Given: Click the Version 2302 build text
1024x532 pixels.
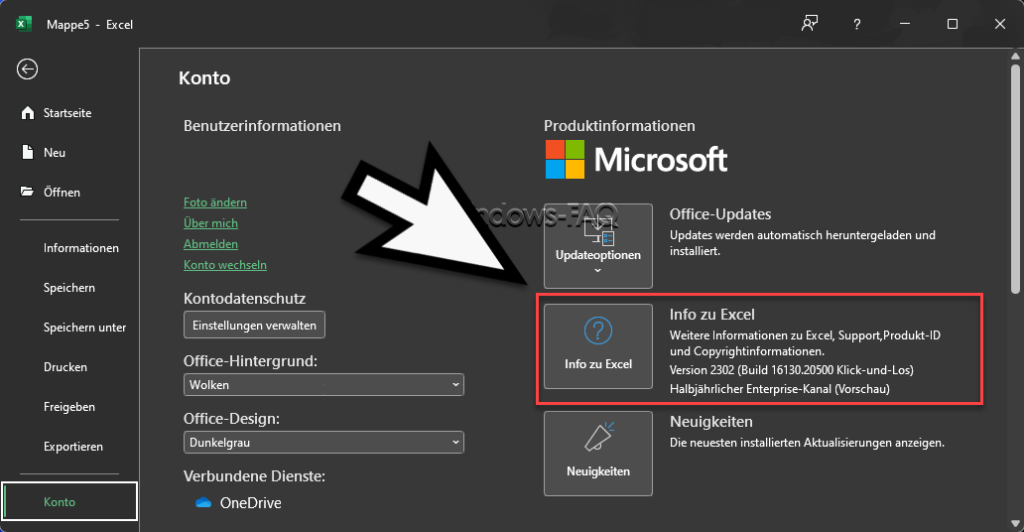Looking at the screenshot, I should tap(792, 370).
